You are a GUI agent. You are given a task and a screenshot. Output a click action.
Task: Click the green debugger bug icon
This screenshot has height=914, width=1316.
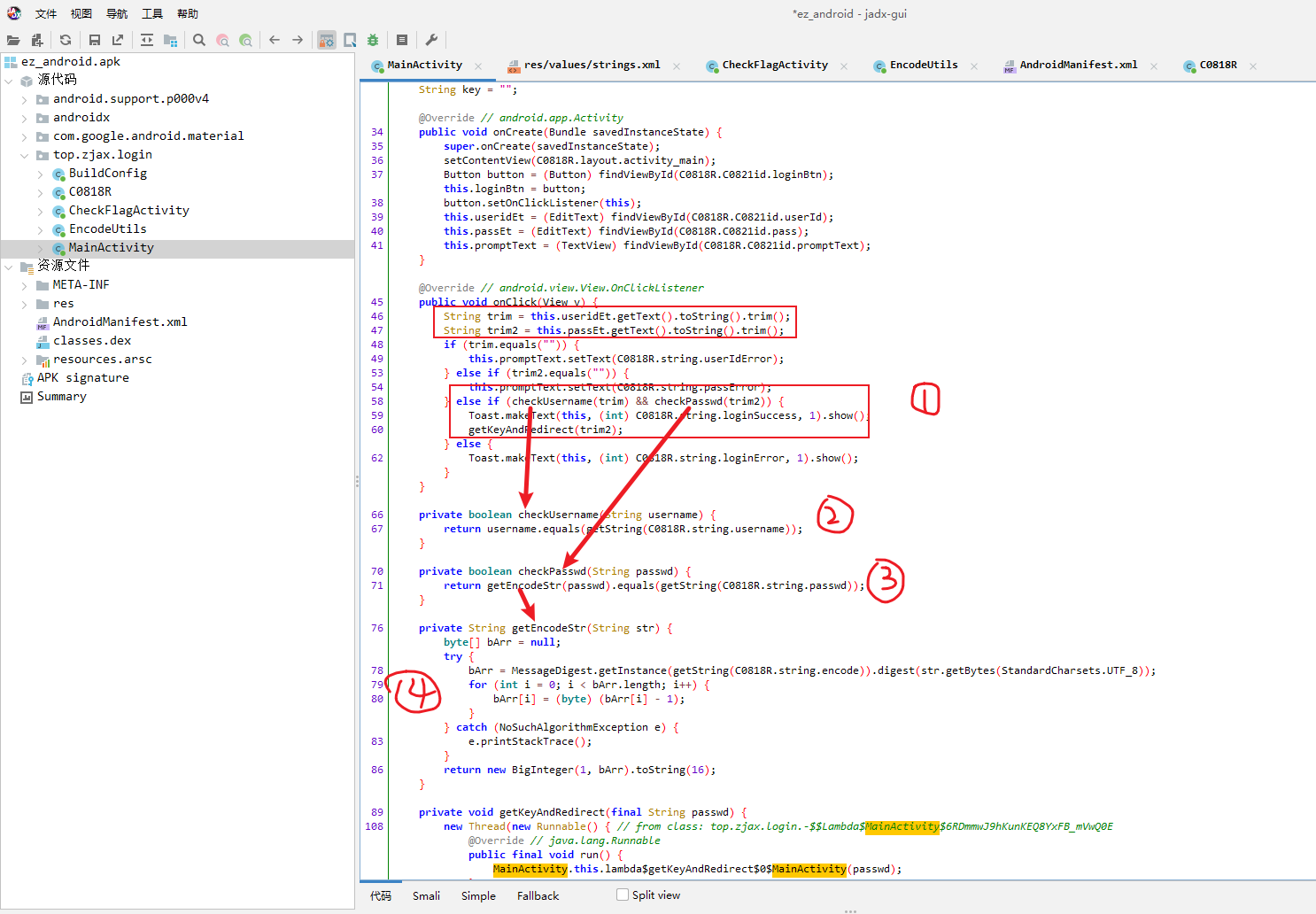point(373,40)
